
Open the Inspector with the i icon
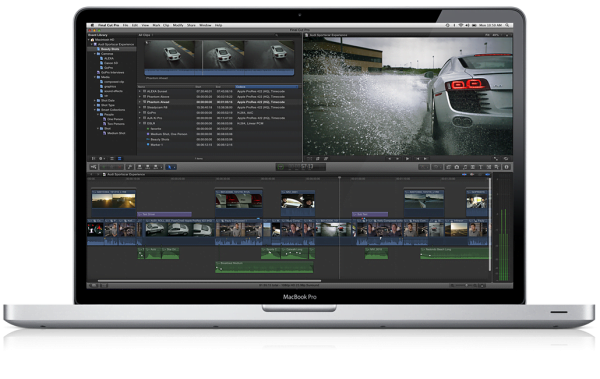507,167
